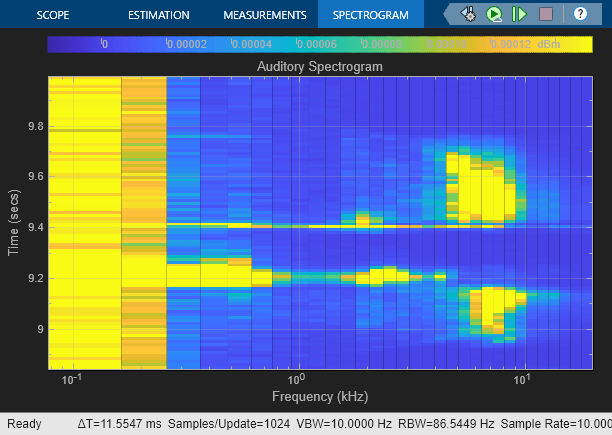Screen dimensions: 612x435
Task: Click the Step Forward icon
Action: tap(519, 14)
